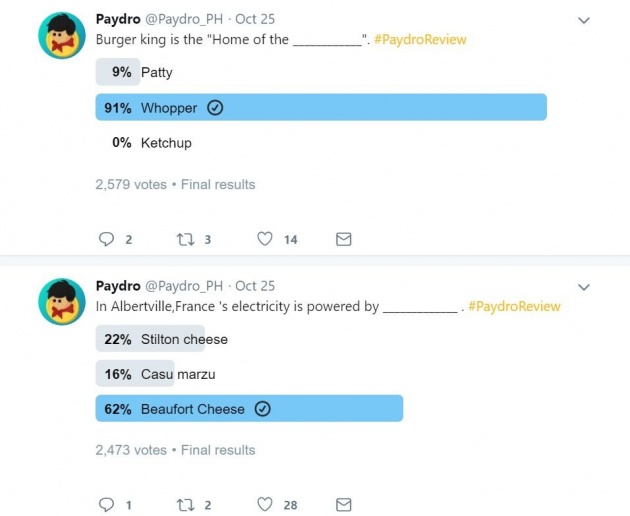
Task: Reply to the Albertville electricity tweet
Action: (x=106, y=504)
